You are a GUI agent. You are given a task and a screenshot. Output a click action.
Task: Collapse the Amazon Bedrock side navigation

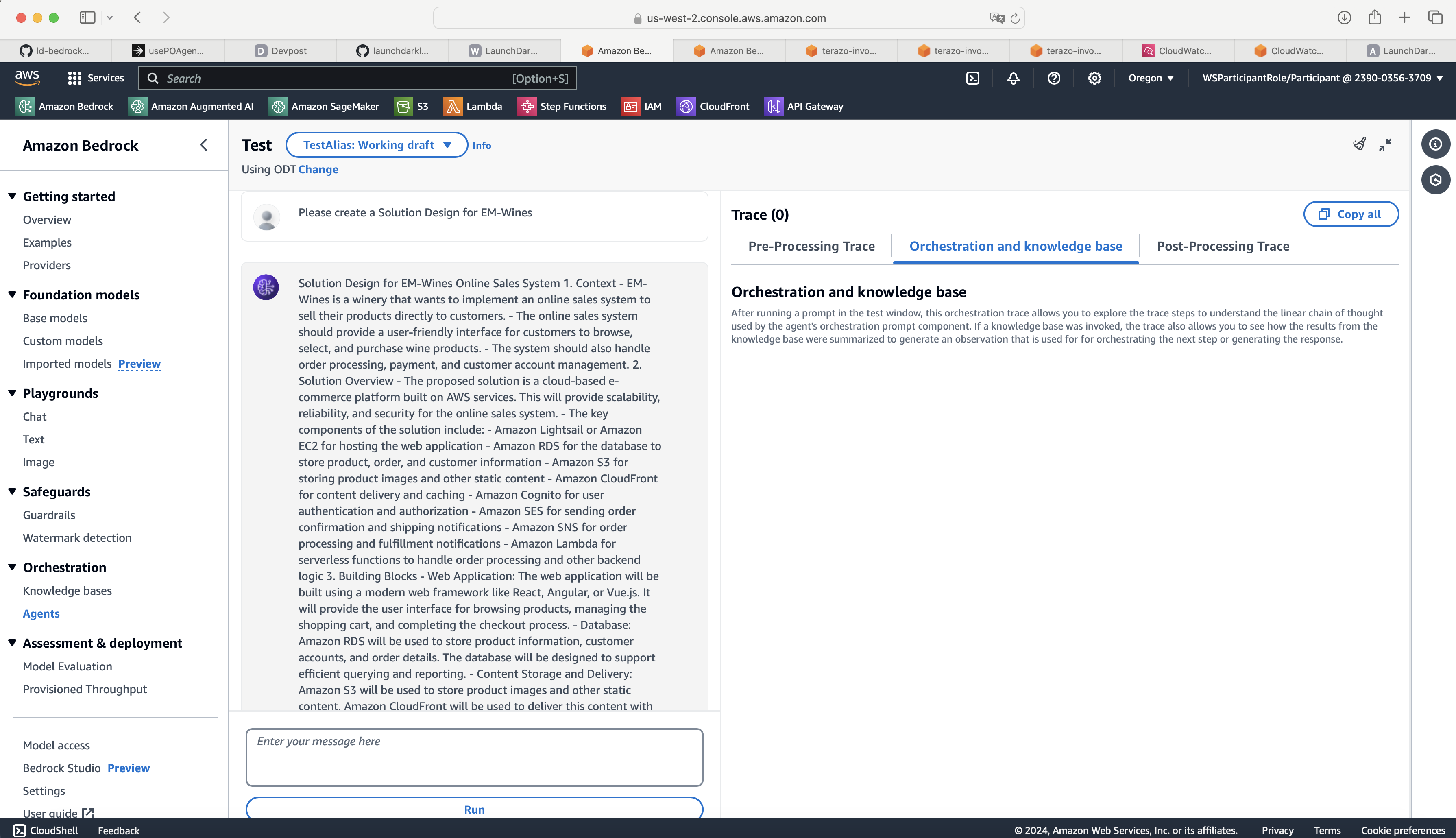tap(204, 145)
